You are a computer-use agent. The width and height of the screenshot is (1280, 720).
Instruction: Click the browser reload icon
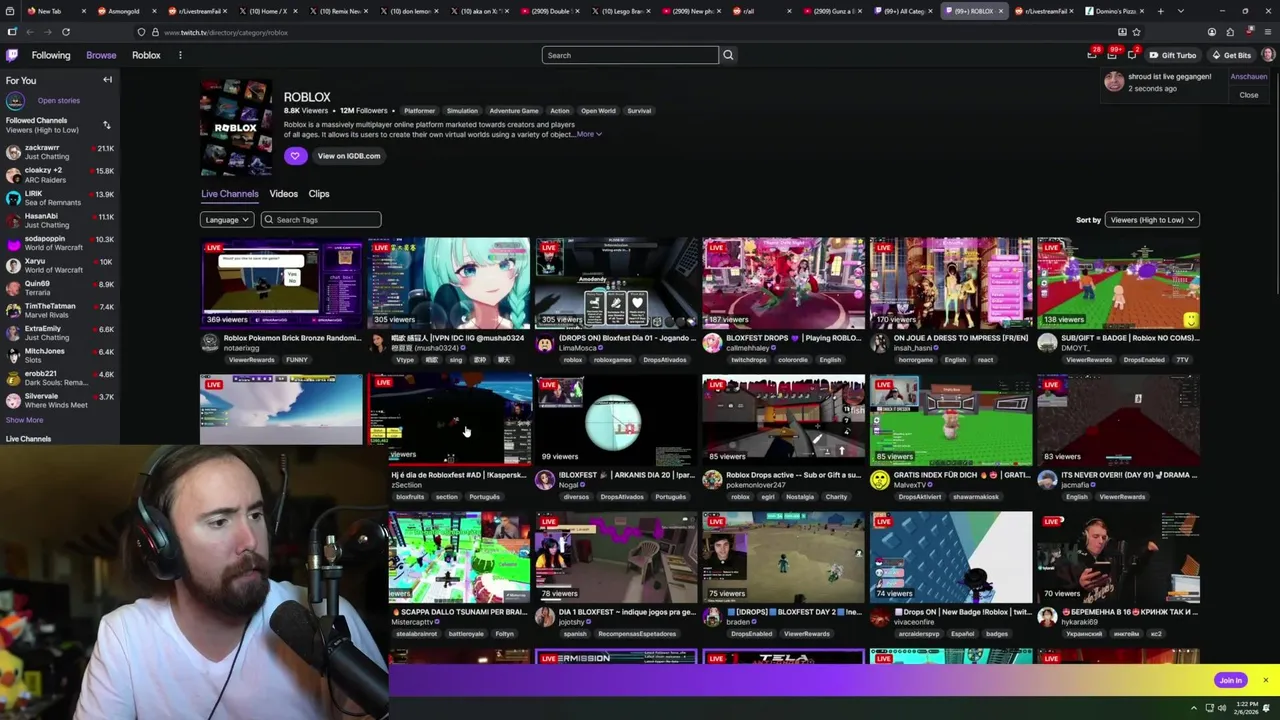66,32
